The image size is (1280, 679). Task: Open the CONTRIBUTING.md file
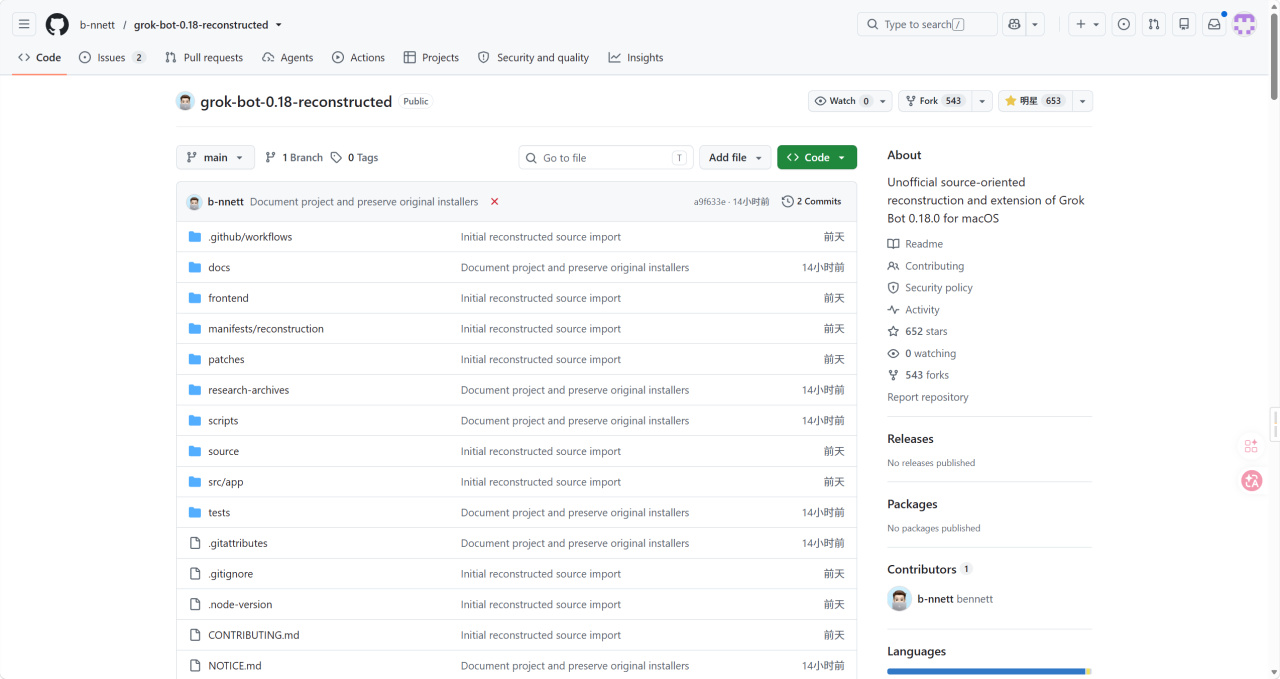254,635
